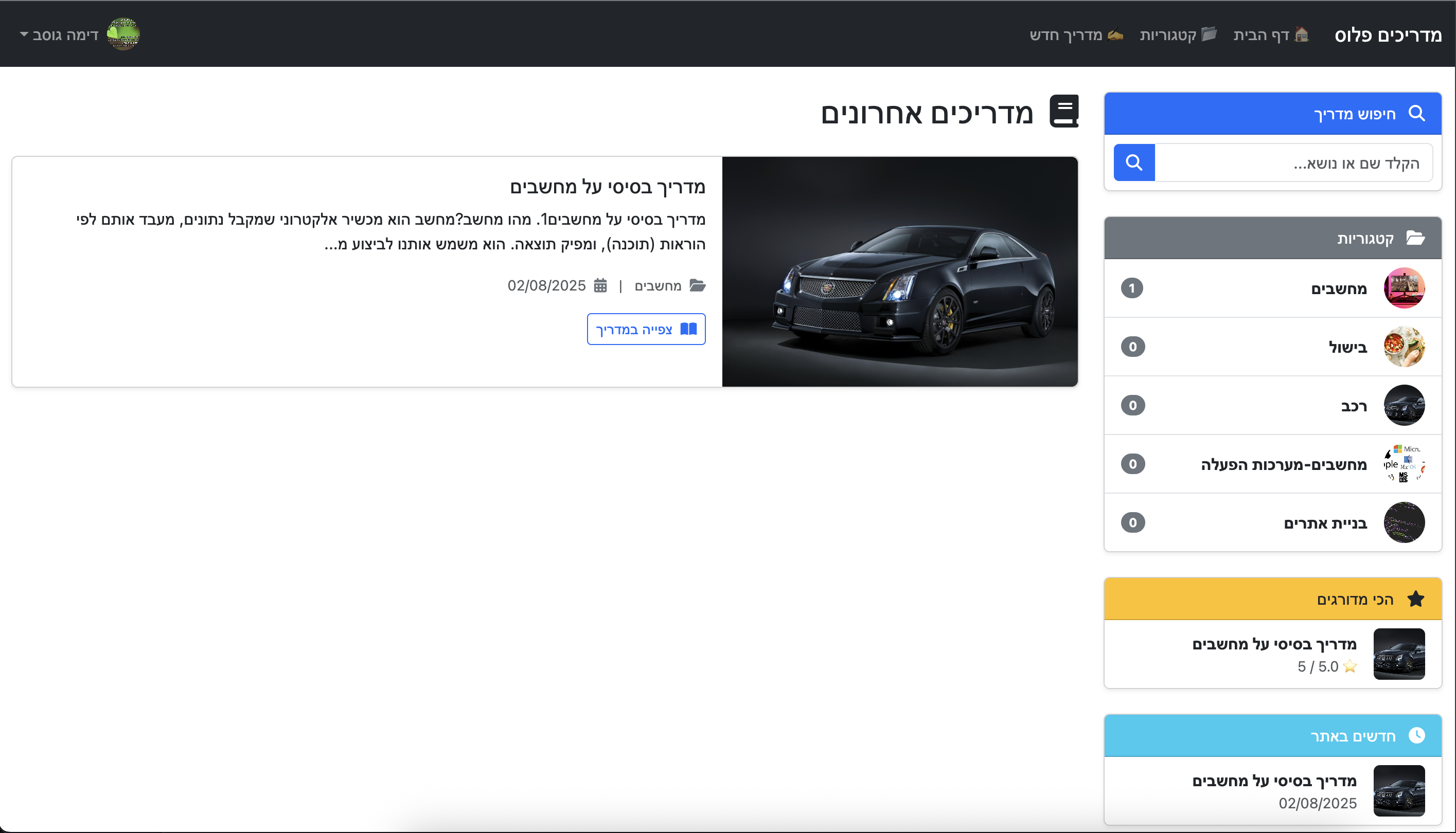The height and width of the screenshot is (833, 1456).
Task: Click the calendar icon next to 02/08/2025
Action: click(600, 285)
